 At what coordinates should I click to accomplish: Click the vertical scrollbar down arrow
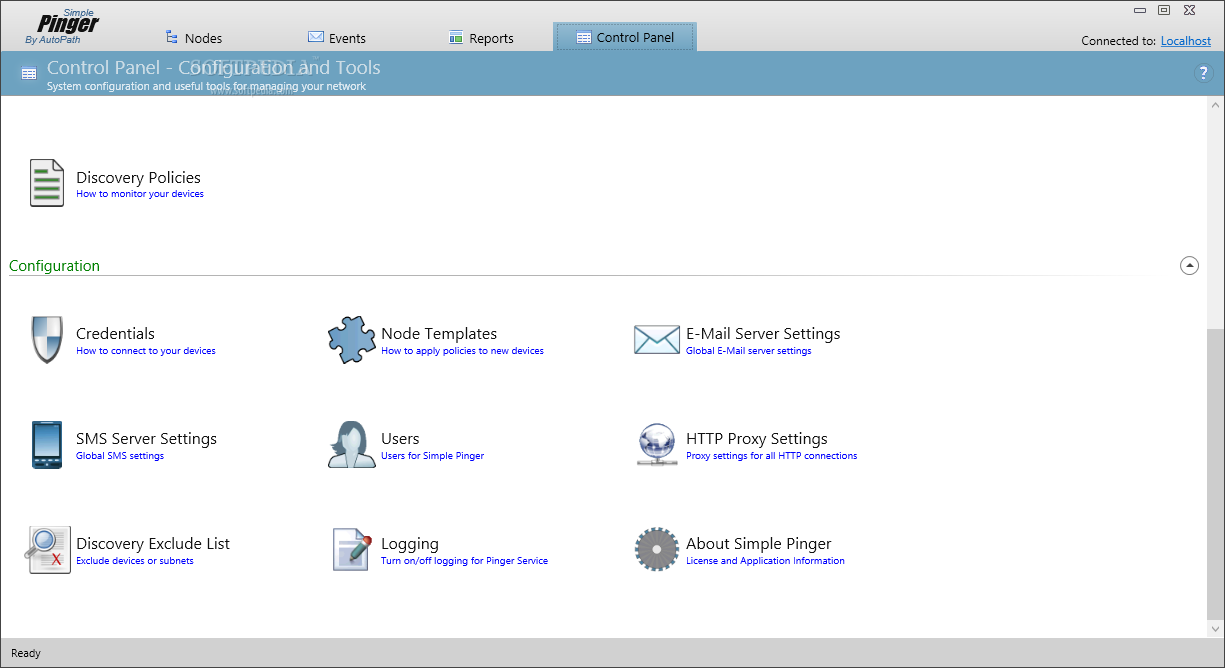[1216, 629]
